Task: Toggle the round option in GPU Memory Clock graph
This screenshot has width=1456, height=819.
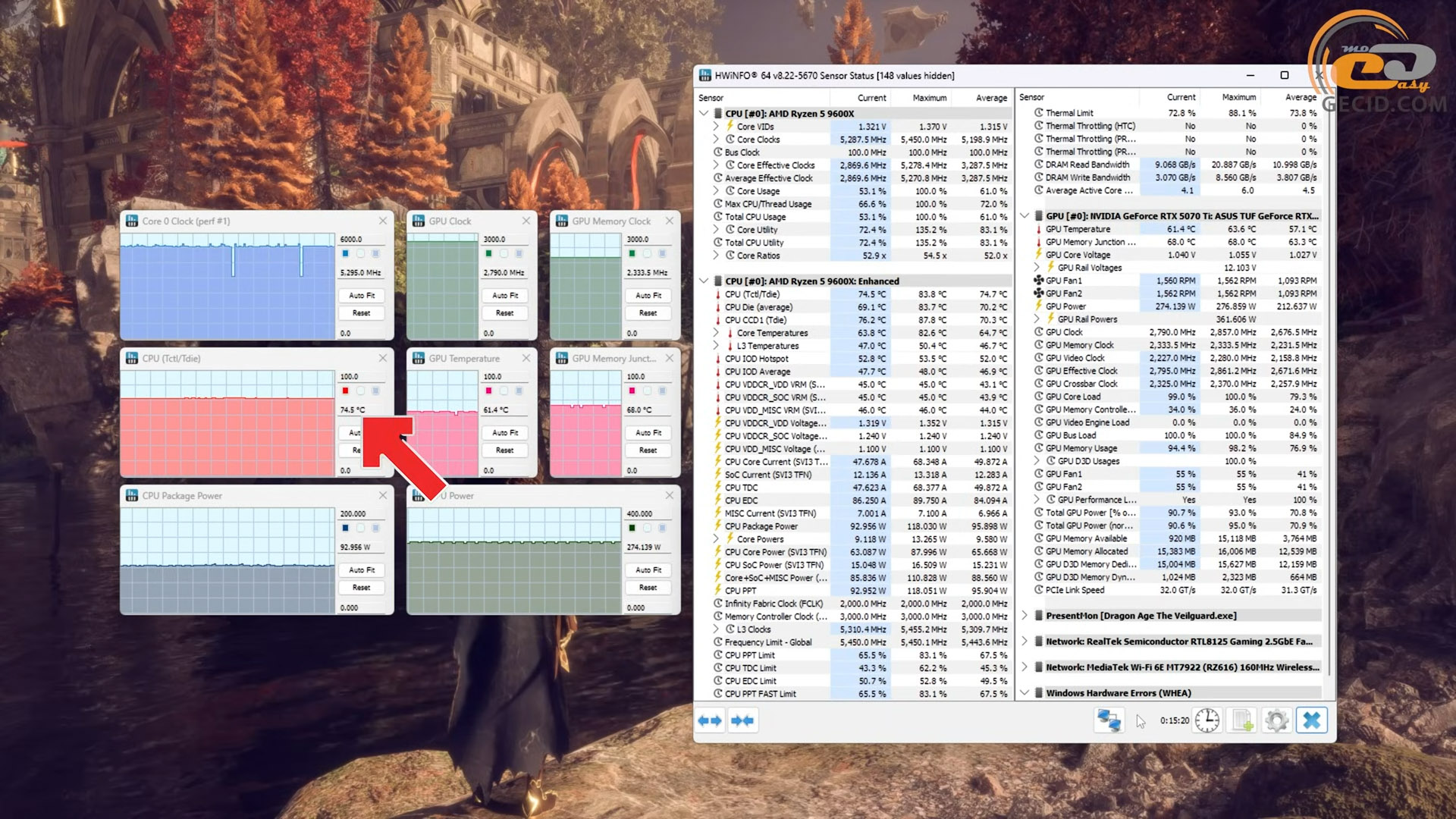Action: (x=647, y=253)
